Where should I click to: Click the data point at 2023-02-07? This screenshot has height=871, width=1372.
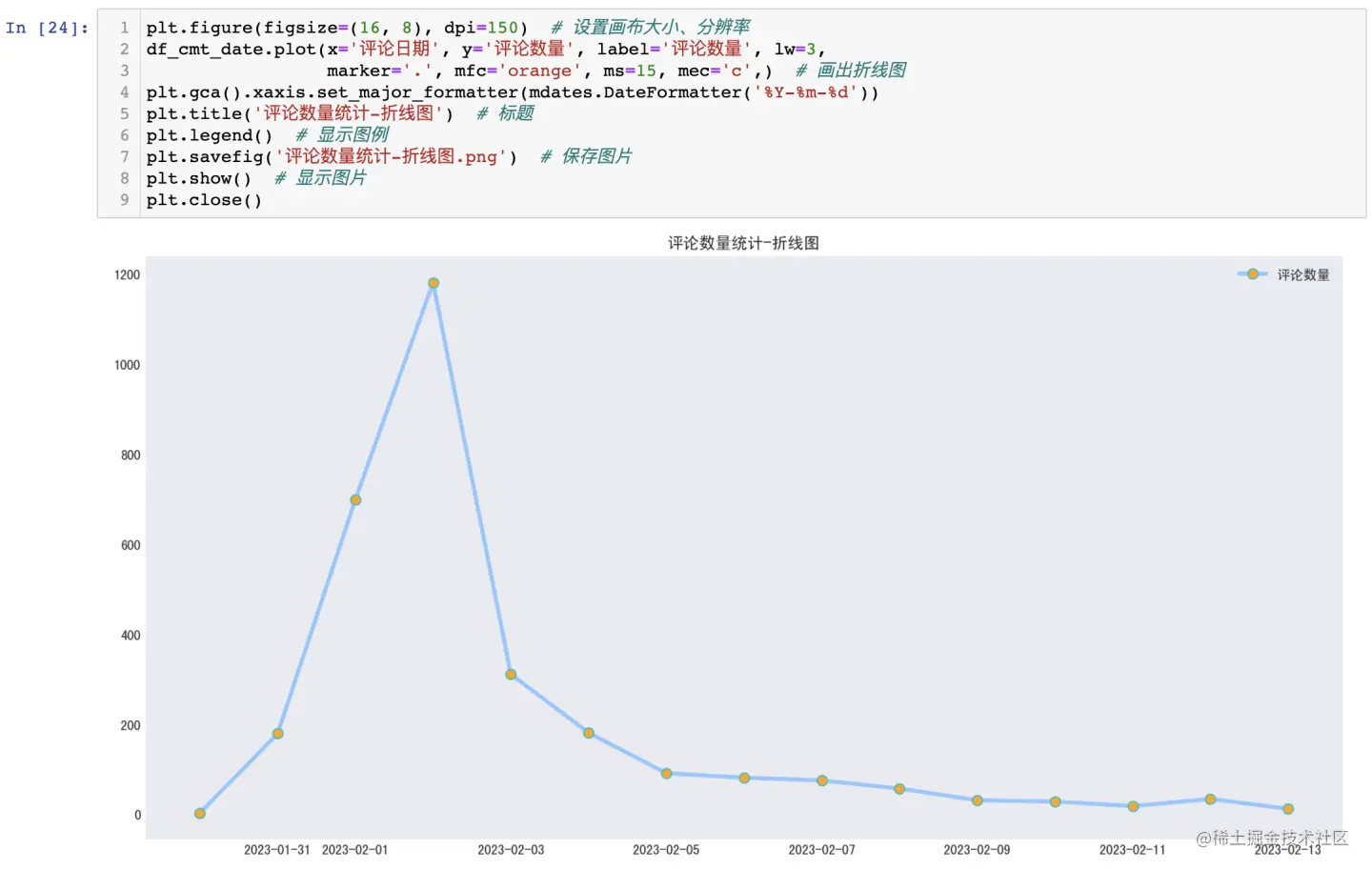pyautogui.click(x=822, y=780)
